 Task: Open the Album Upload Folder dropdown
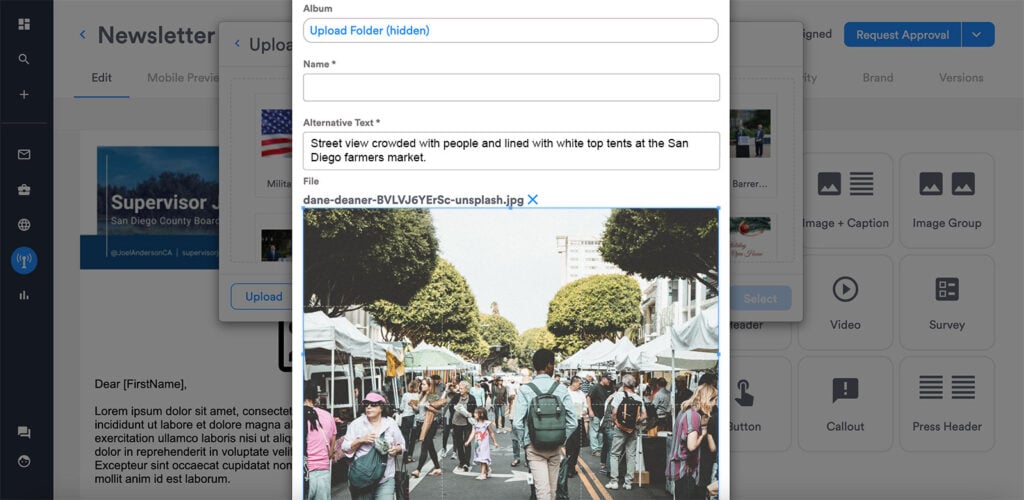point(511,31)
